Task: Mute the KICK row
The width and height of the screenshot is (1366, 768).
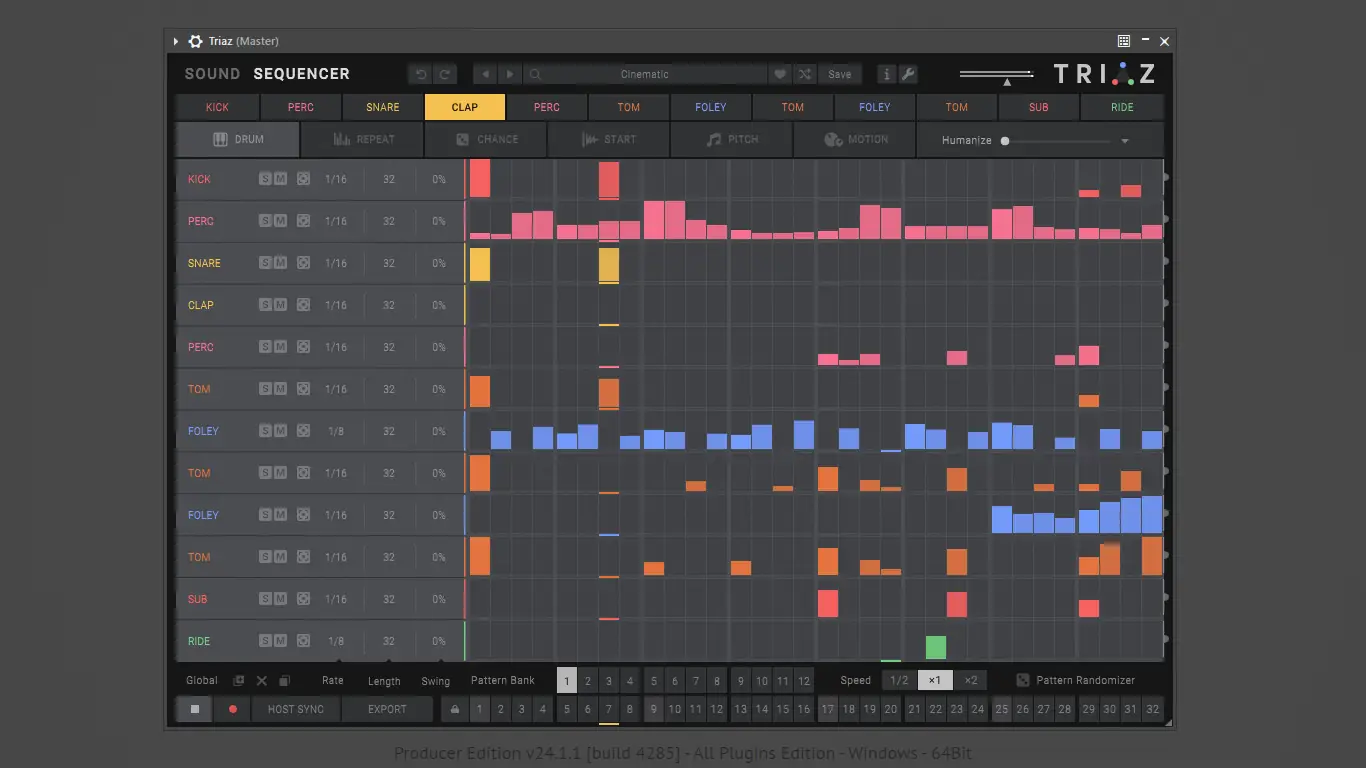Action: [x=281, y=179]
